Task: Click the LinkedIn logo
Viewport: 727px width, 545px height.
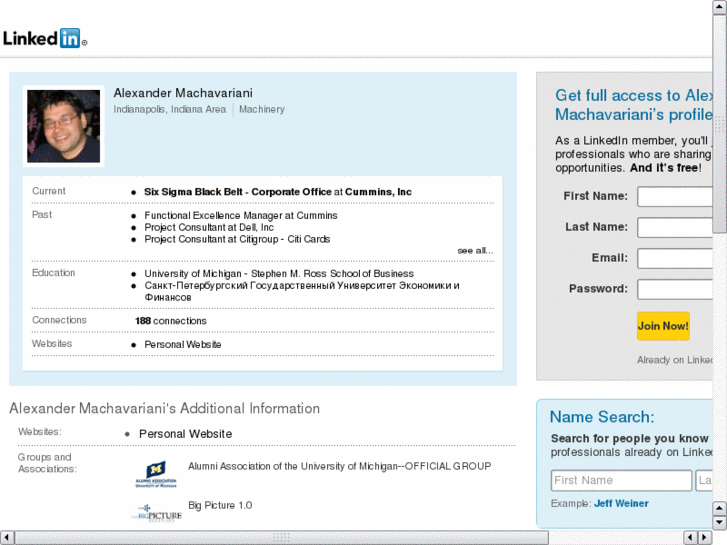Action: coord(45,38)
